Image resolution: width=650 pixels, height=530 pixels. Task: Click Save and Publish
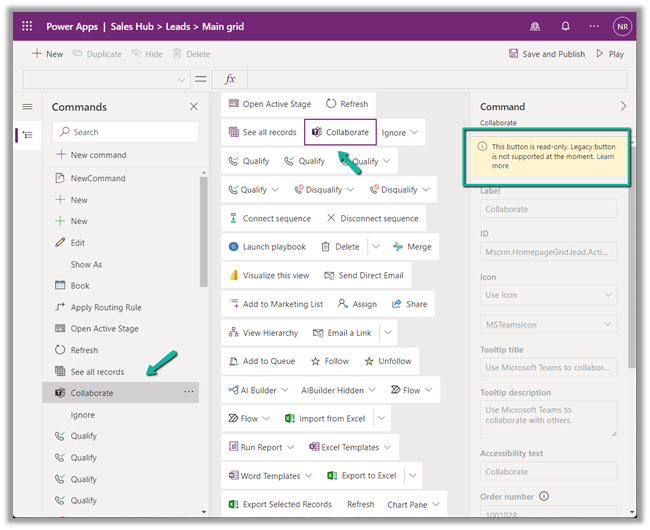545,54
